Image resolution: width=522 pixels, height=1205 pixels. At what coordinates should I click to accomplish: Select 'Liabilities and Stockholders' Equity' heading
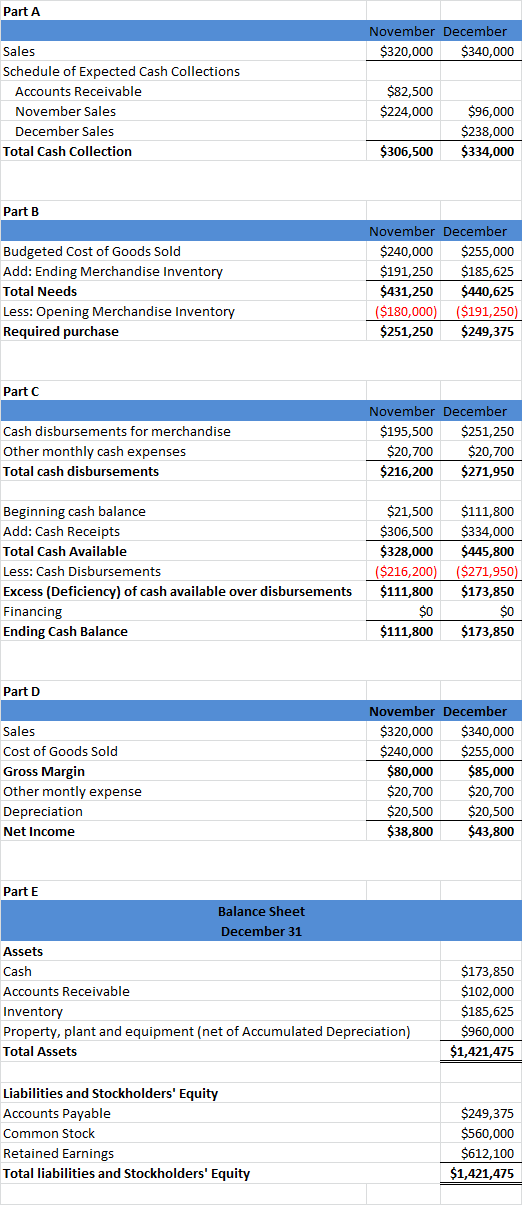[111, 1093]
